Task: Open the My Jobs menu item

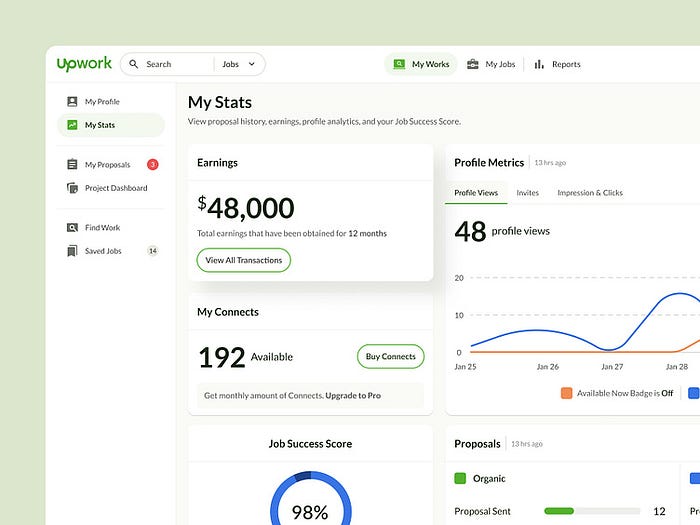Action: click(x=491, y=64)
